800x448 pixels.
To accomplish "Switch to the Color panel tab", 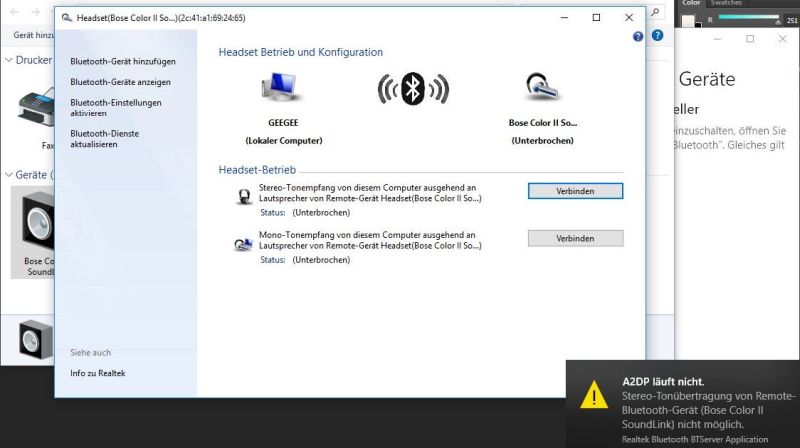I will (x=691, y=3).
